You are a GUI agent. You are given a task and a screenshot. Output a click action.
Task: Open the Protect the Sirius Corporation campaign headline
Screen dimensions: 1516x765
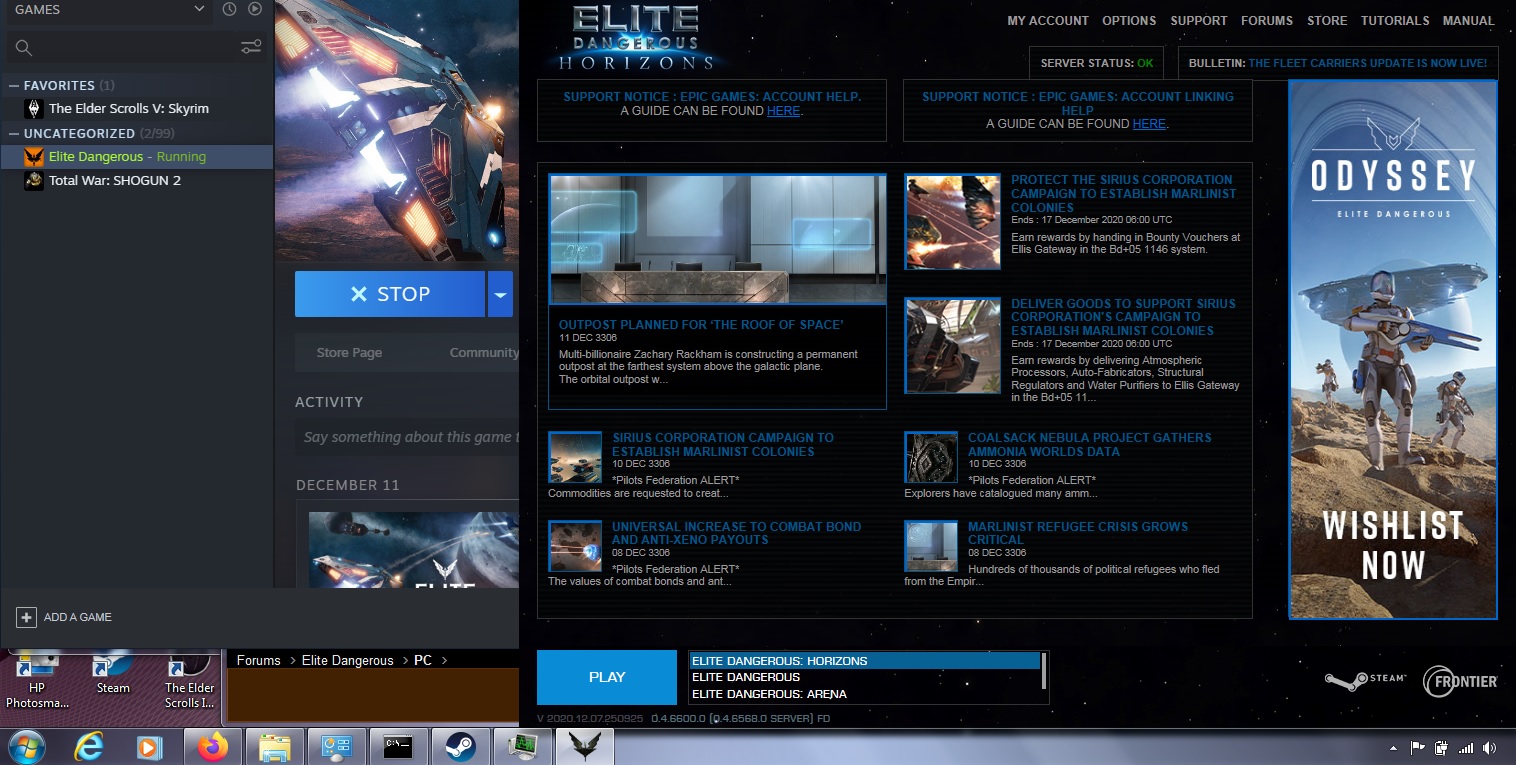[1124, 194]
